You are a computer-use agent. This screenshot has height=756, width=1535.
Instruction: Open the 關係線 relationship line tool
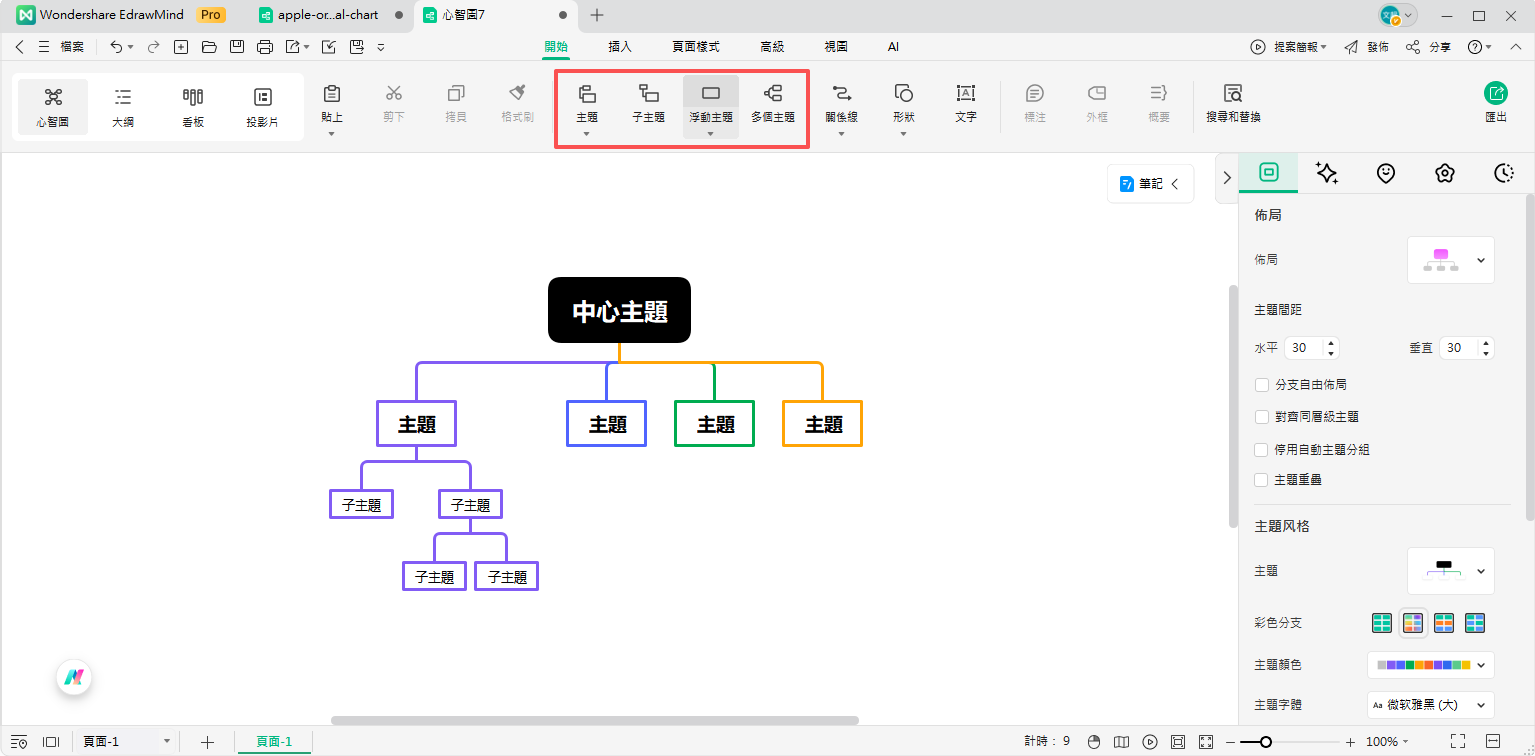coord(841,100)
